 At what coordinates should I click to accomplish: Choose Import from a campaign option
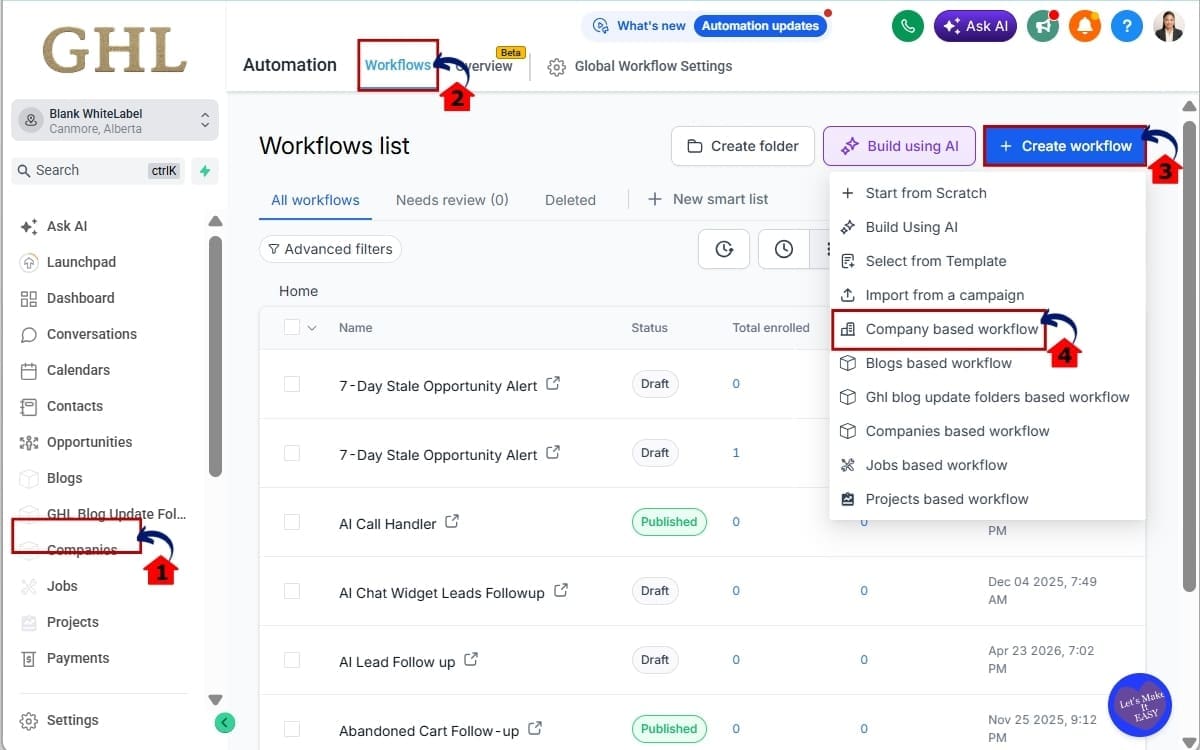tap(987, 295)
